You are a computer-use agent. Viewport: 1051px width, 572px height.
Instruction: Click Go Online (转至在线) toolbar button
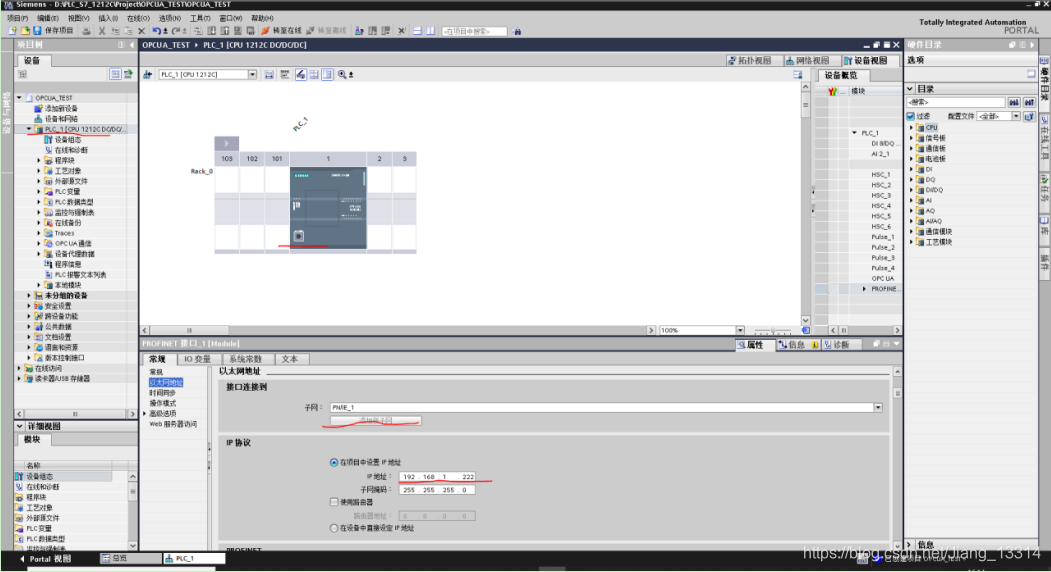point(282,31)
